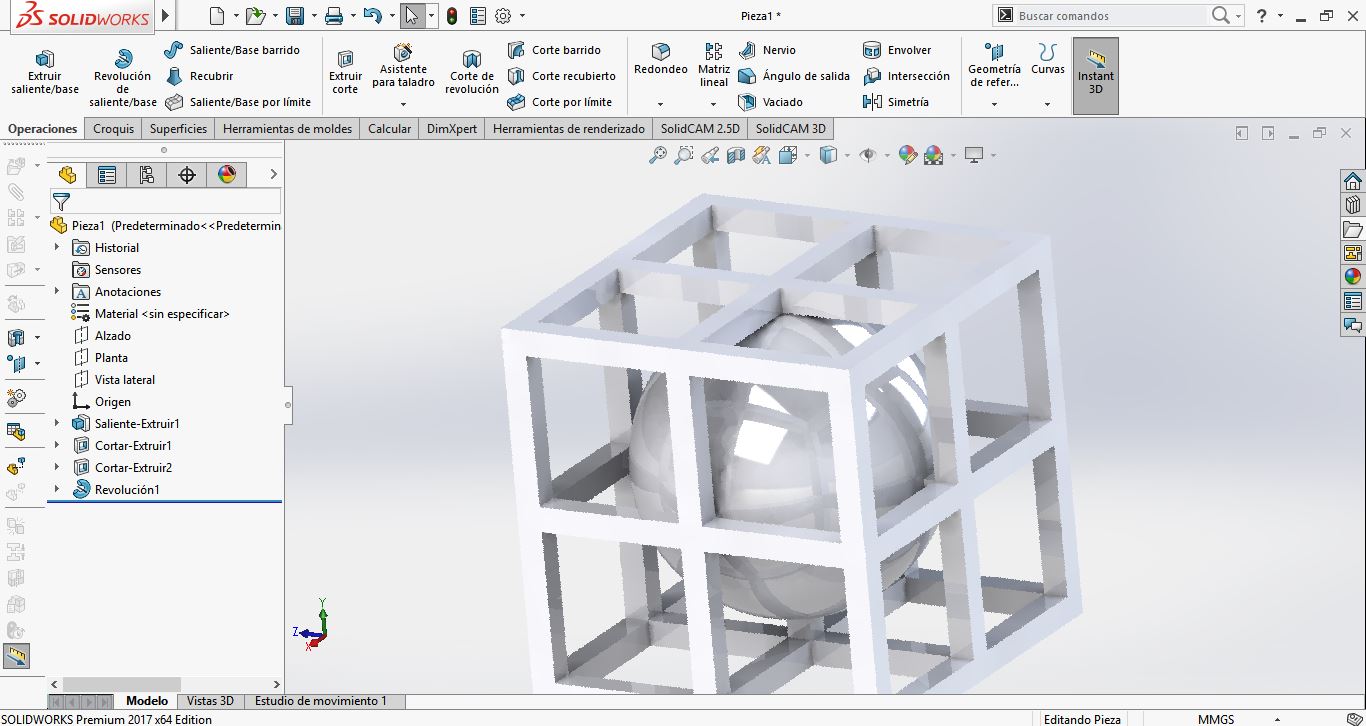Start the Extruir corte tool
The image size is (1366, 726).
point(345,72)
